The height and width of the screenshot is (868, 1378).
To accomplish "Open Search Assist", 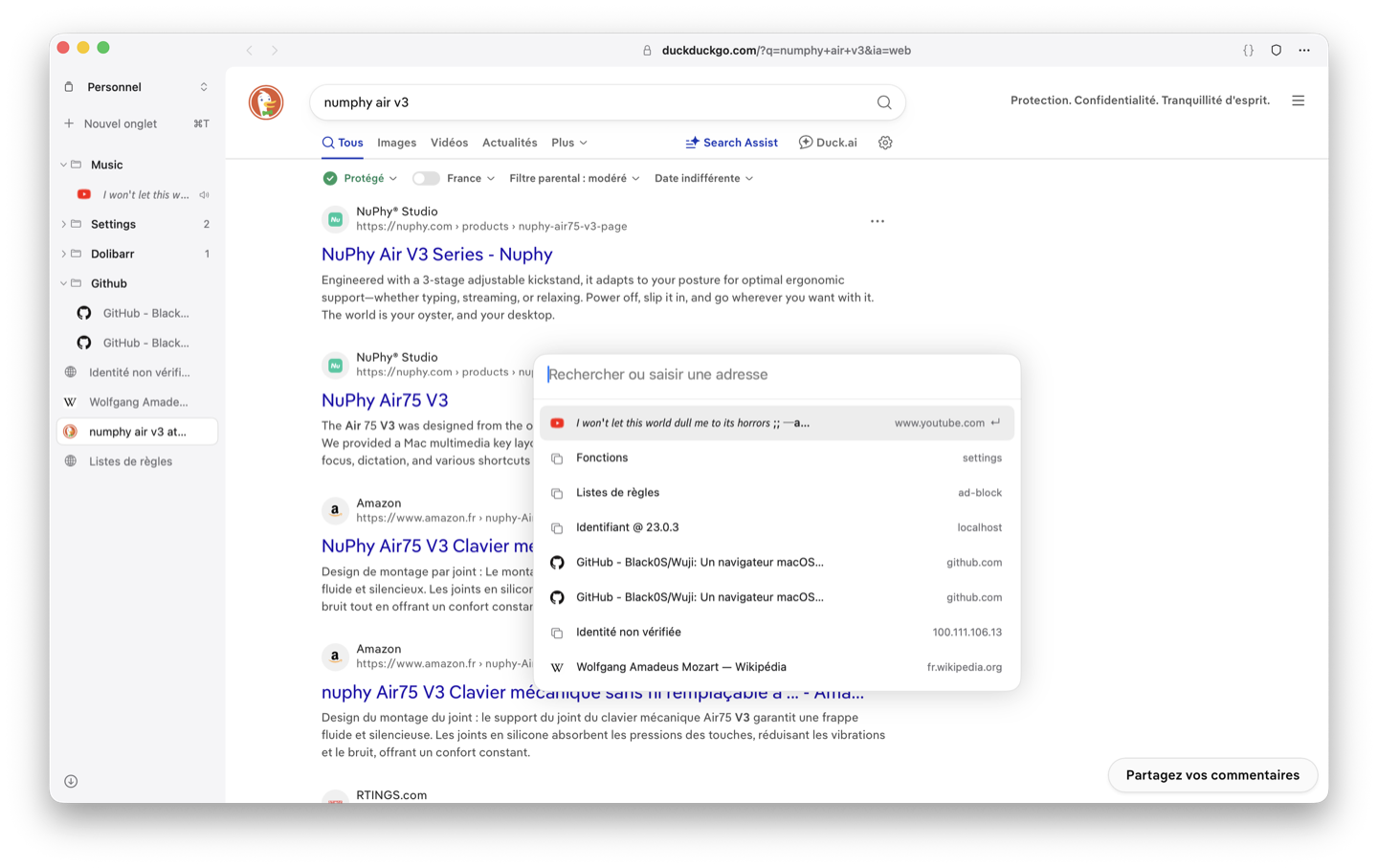I will [x=732, y=143].
